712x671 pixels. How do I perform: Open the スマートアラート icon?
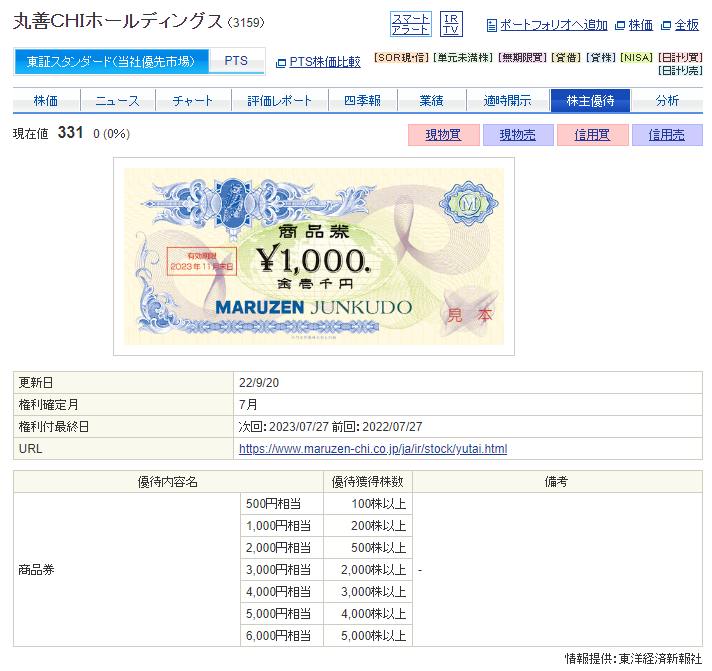[x=410, y=24]
